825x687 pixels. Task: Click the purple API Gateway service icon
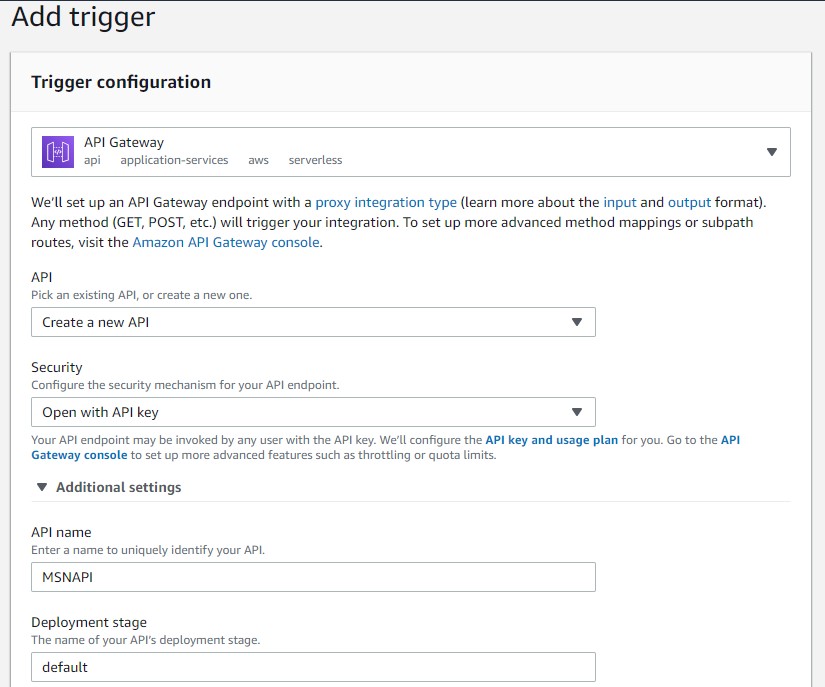(57, 152)
